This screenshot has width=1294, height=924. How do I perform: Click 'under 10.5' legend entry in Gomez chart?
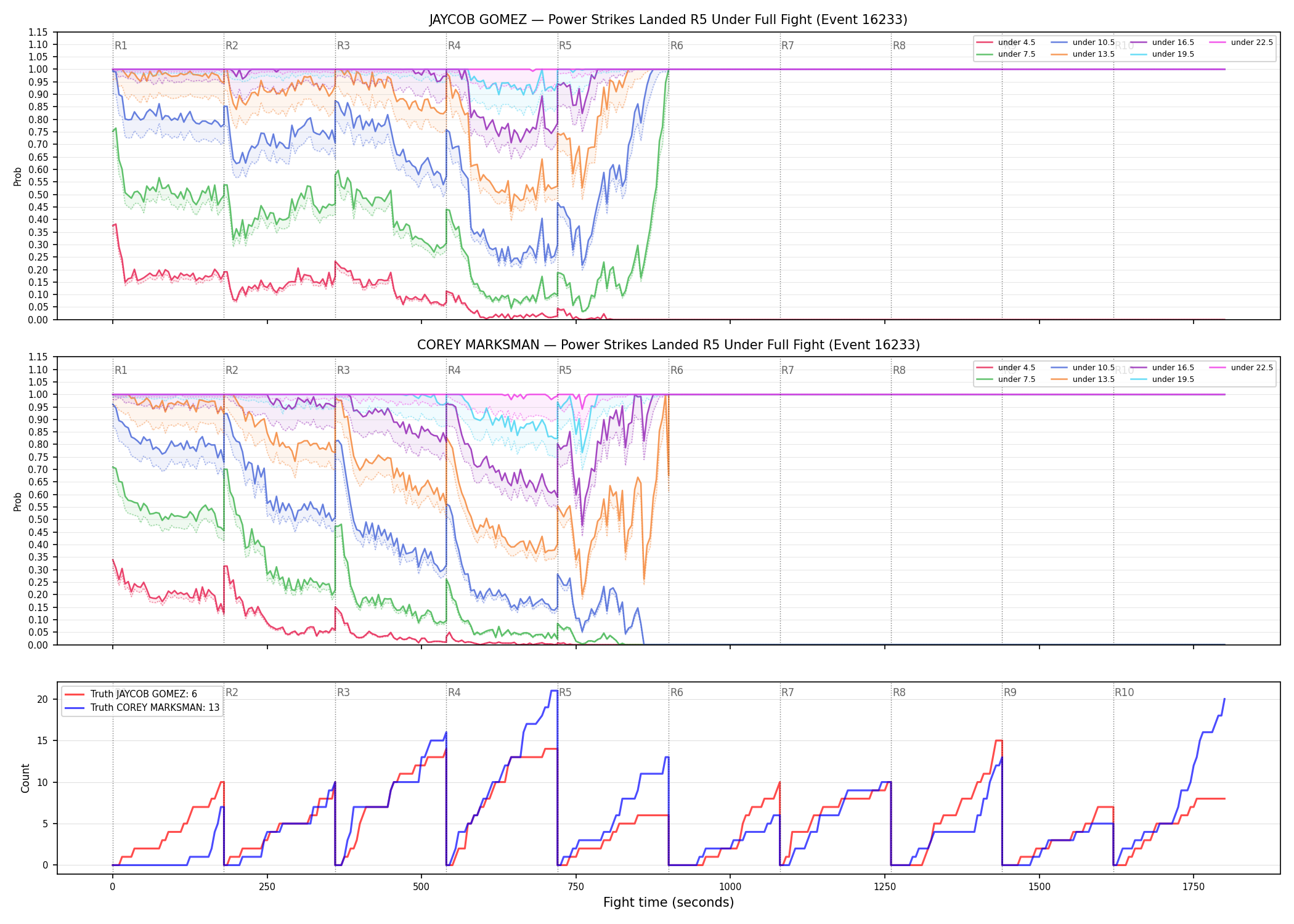[1083, 43]
